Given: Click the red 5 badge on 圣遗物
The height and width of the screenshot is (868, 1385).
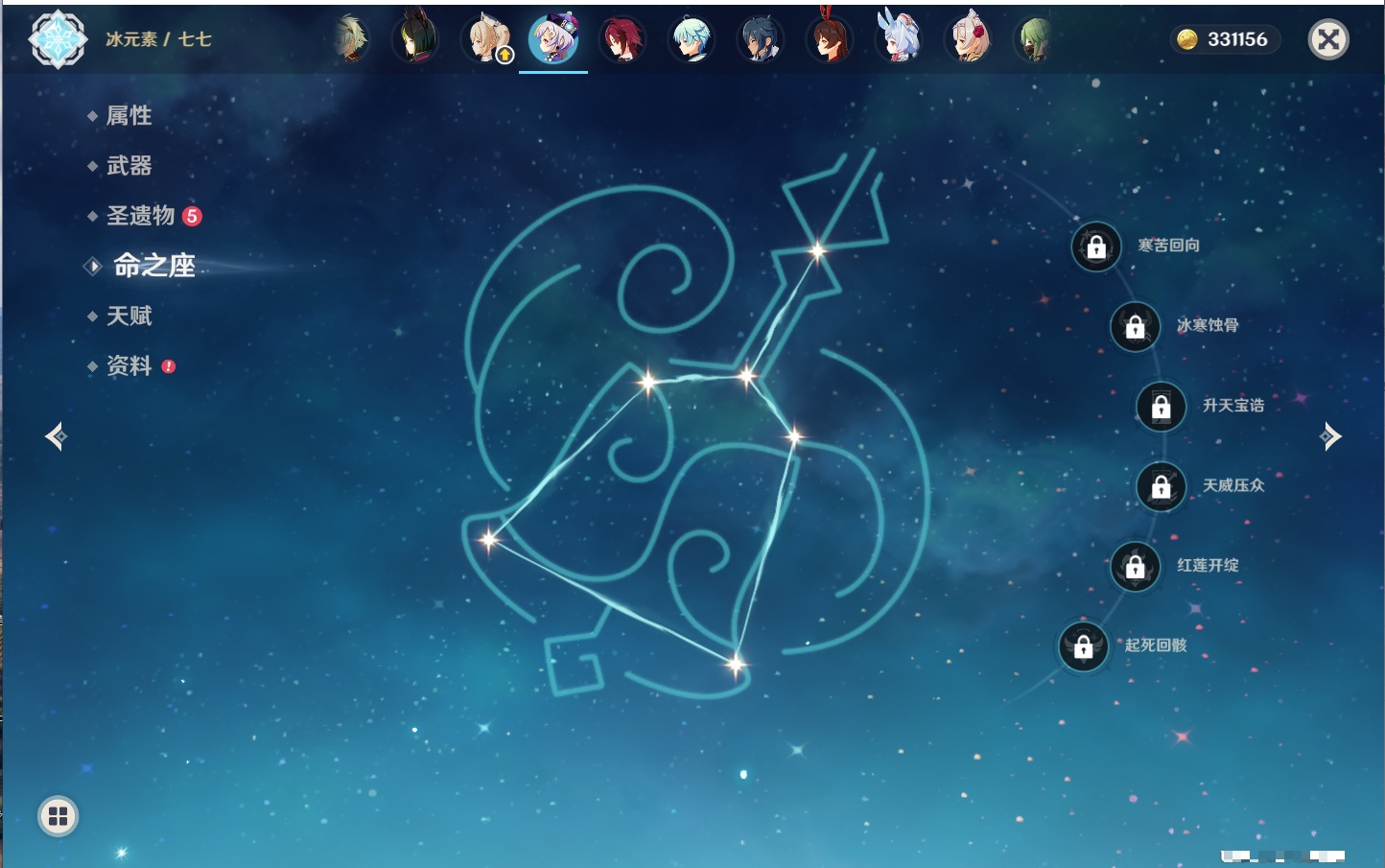Looking at the screenshot, I should pos(192,216).
